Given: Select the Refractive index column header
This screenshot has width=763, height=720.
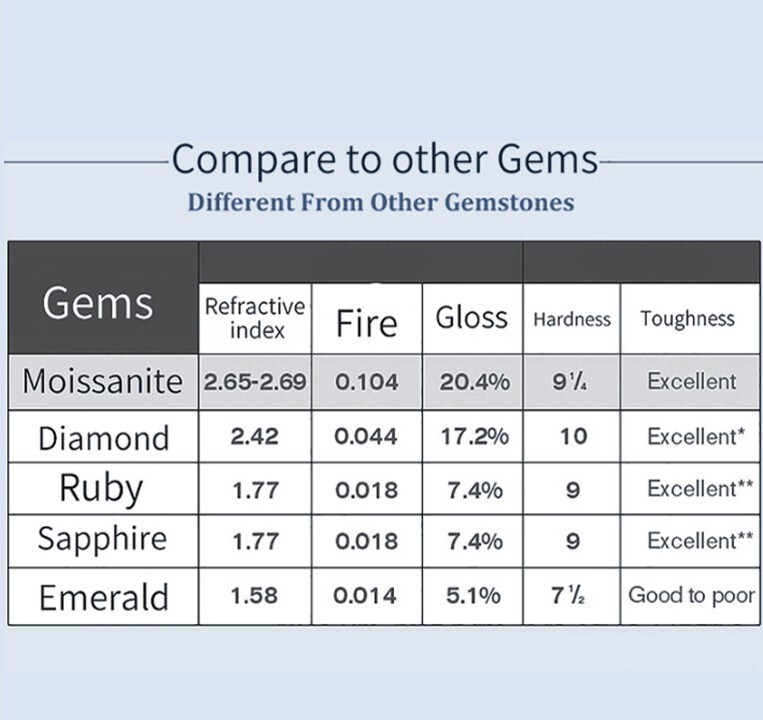Looking at the screenshot, I should (x=255, y=319).
